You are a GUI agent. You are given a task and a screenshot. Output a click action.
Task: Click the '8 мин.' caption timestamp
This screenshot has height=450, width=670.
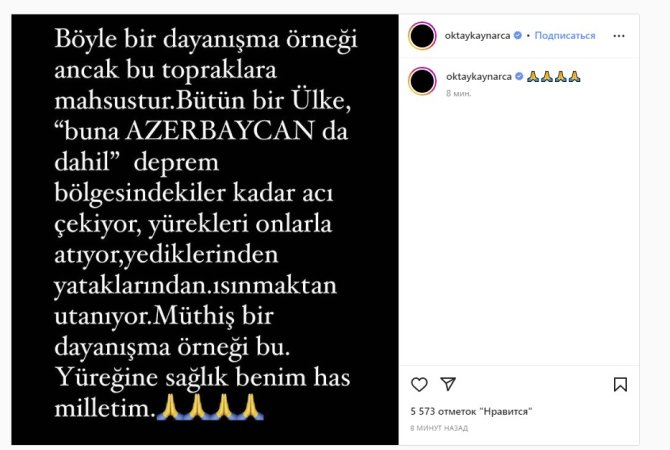coord(458,93)
